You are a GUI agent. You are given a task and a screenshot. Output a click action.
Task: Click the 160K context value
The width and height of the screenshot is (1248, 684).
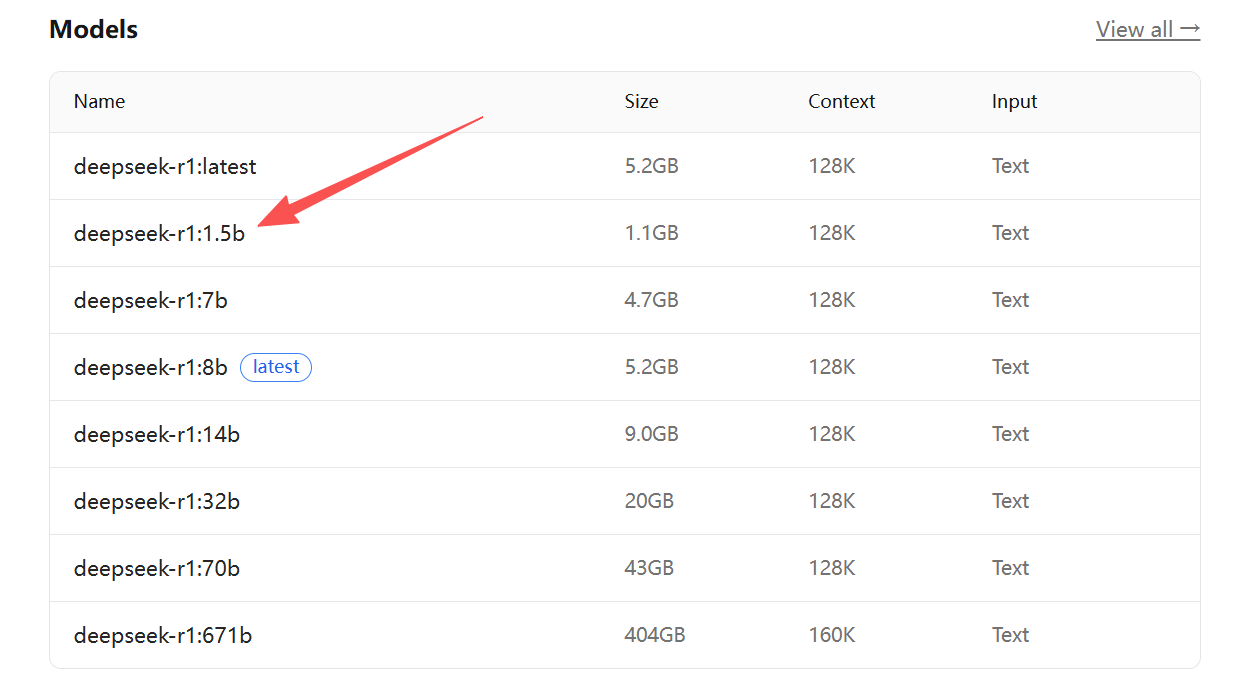[x=832, y=635]
